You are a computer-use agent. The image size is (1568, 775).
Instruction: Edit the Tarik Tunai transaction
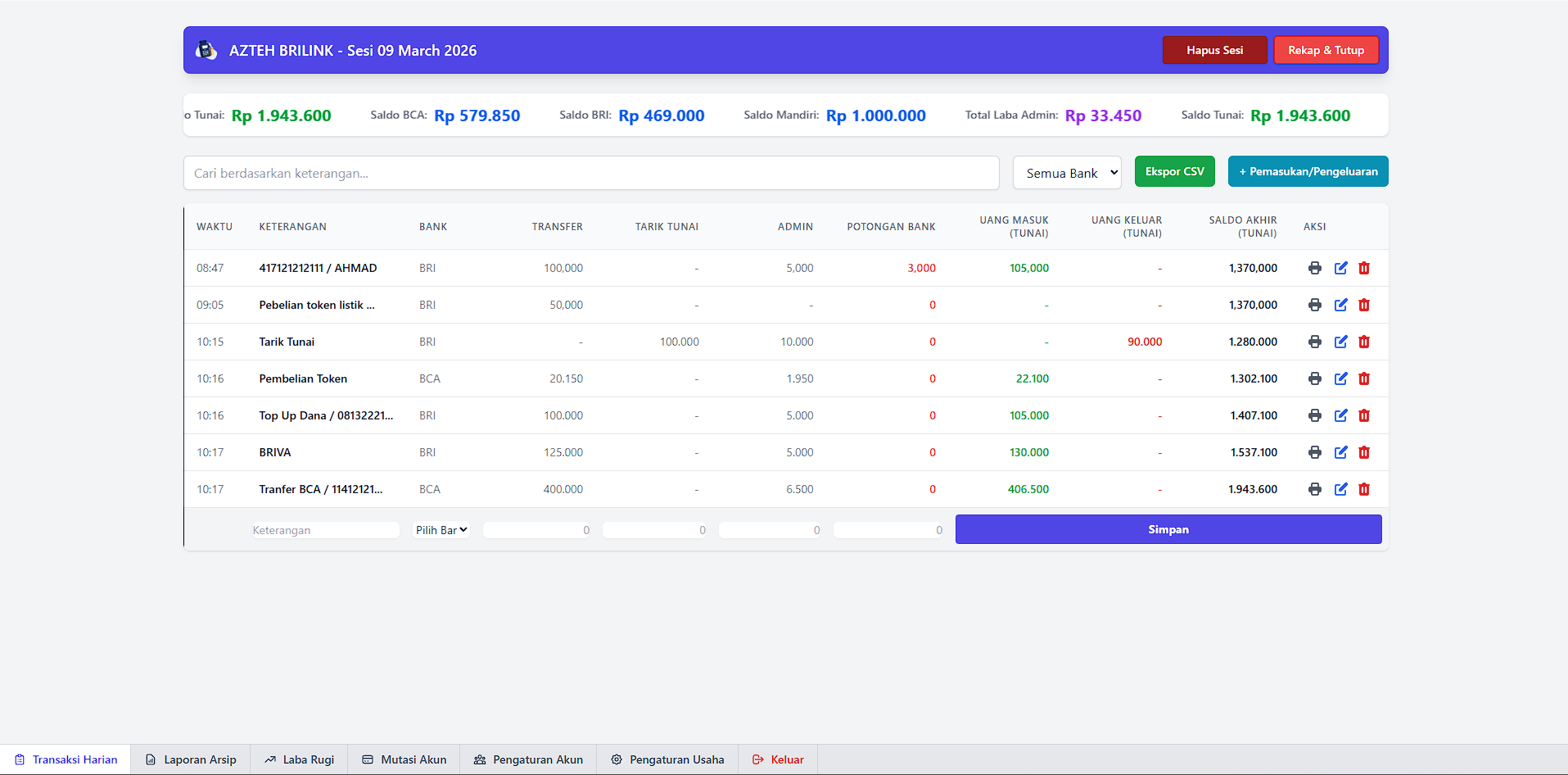tap(1340, 342)
